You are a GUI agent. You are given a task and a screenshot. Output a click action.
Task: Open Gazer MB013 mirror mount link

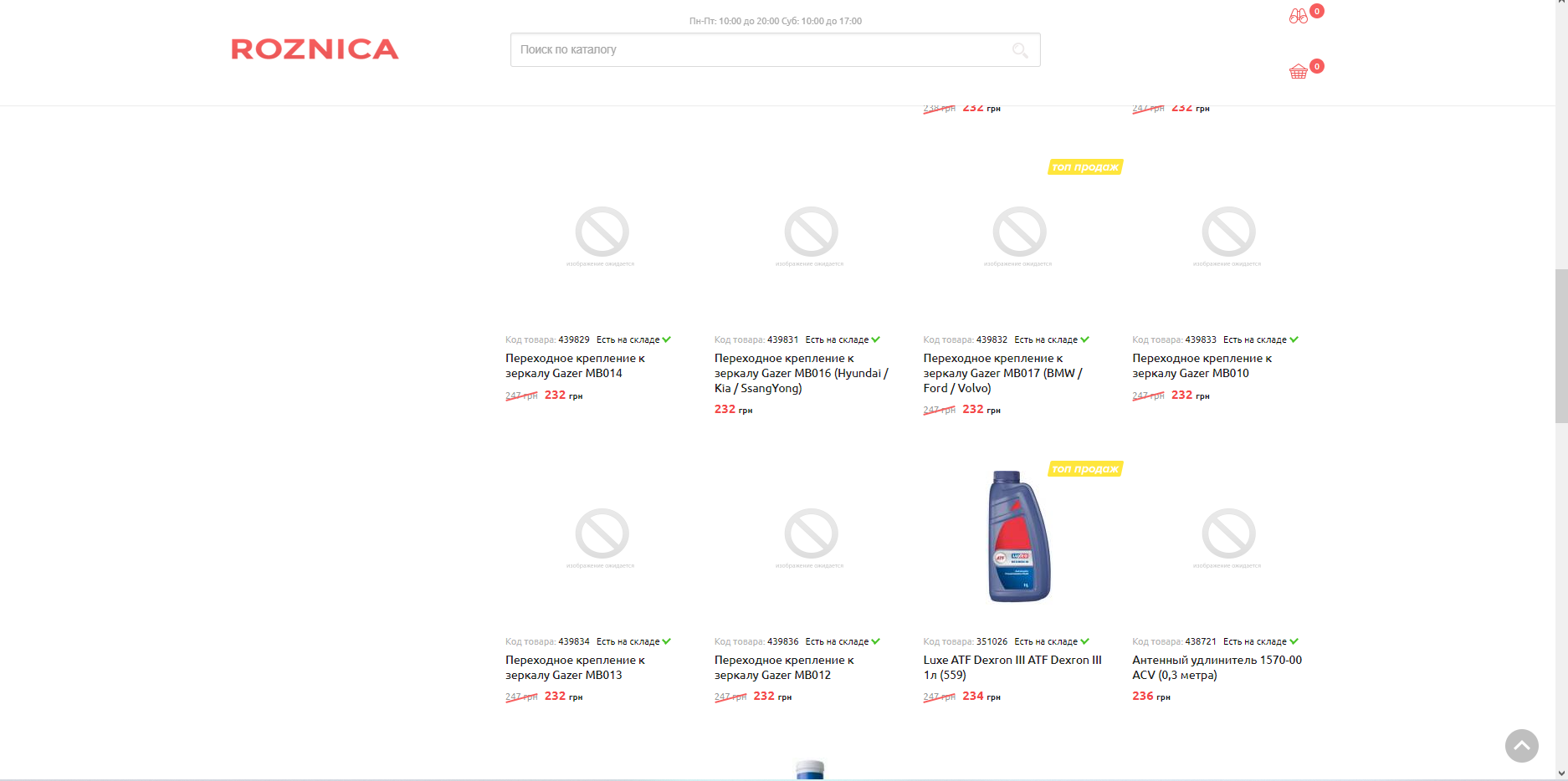click(x=575, y=667)
